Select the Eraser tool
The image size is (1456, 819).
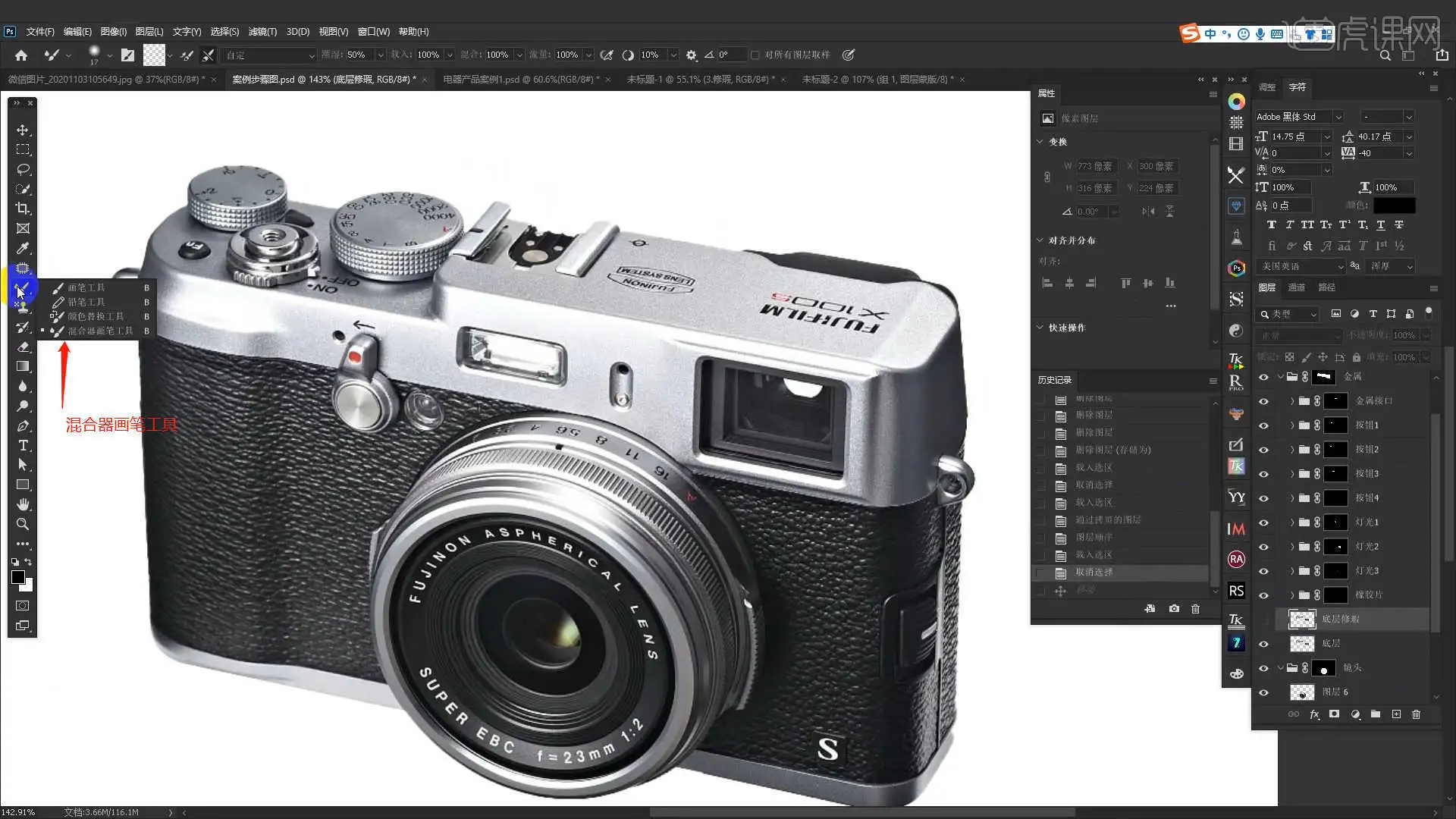(x=23, y=347)
